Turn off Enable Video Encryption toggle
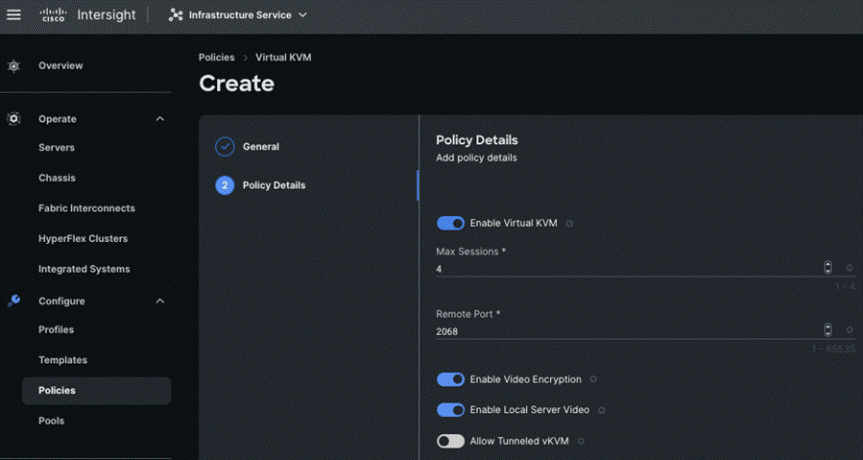 pos(451,380)
